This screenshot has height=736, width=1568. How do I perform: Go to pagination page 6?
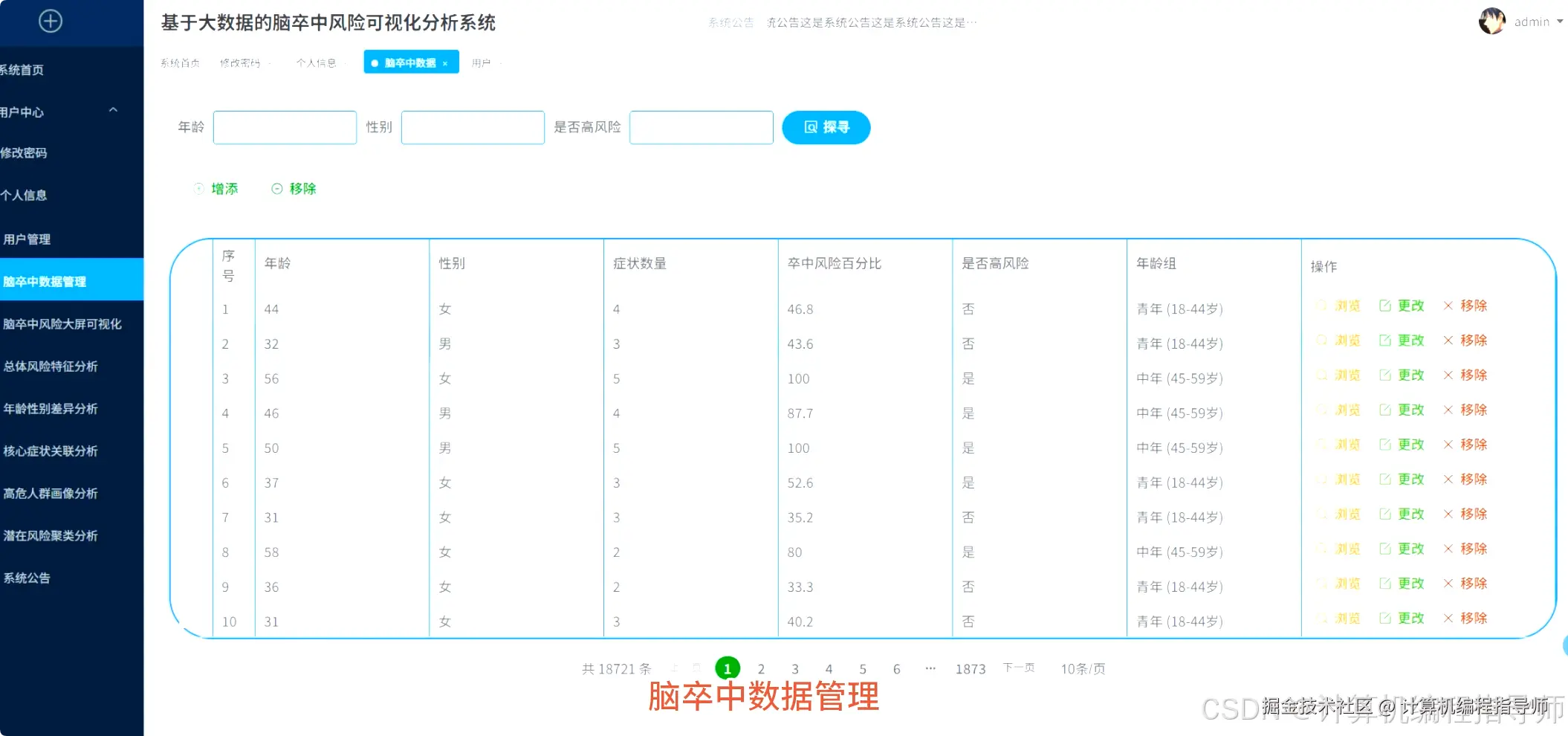click(x=897, y=669)
